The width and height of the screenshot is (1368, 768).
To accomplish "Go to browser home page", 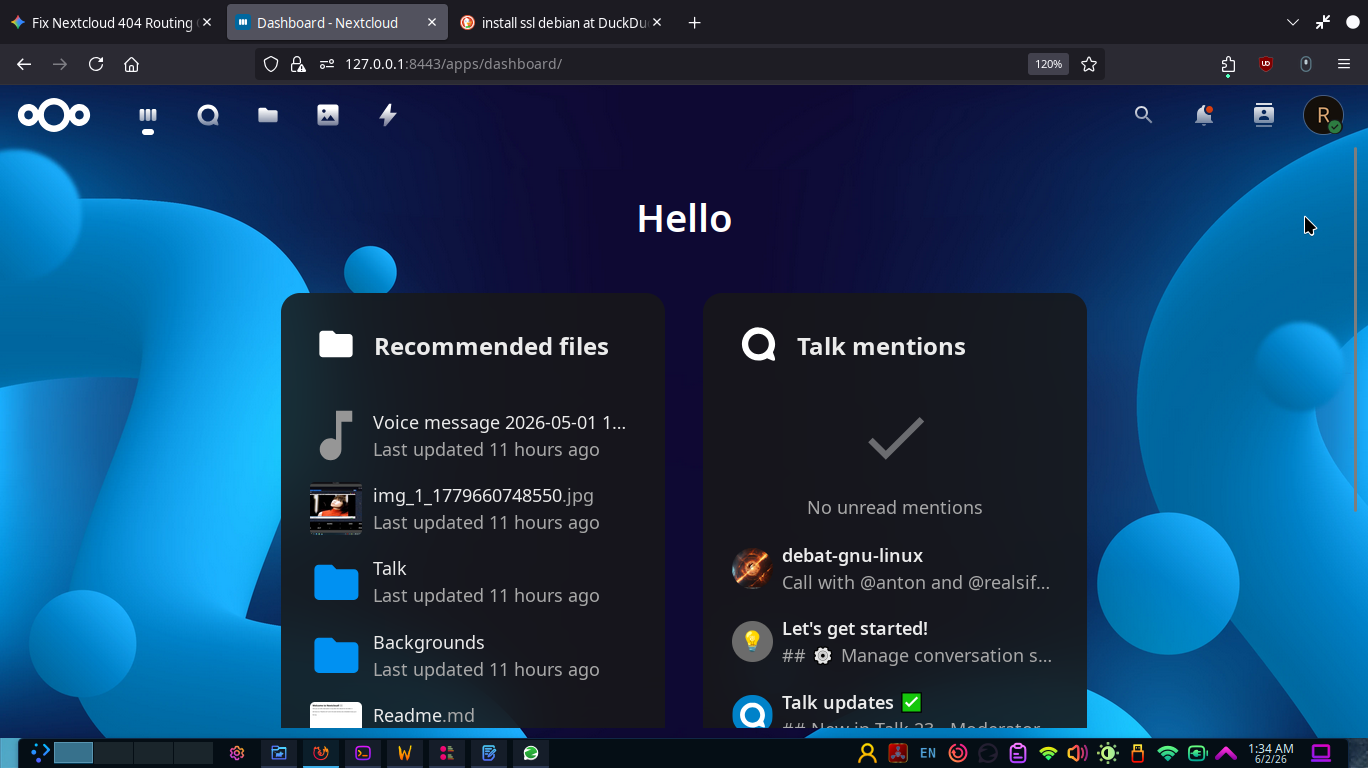I will tap(131, 64).
